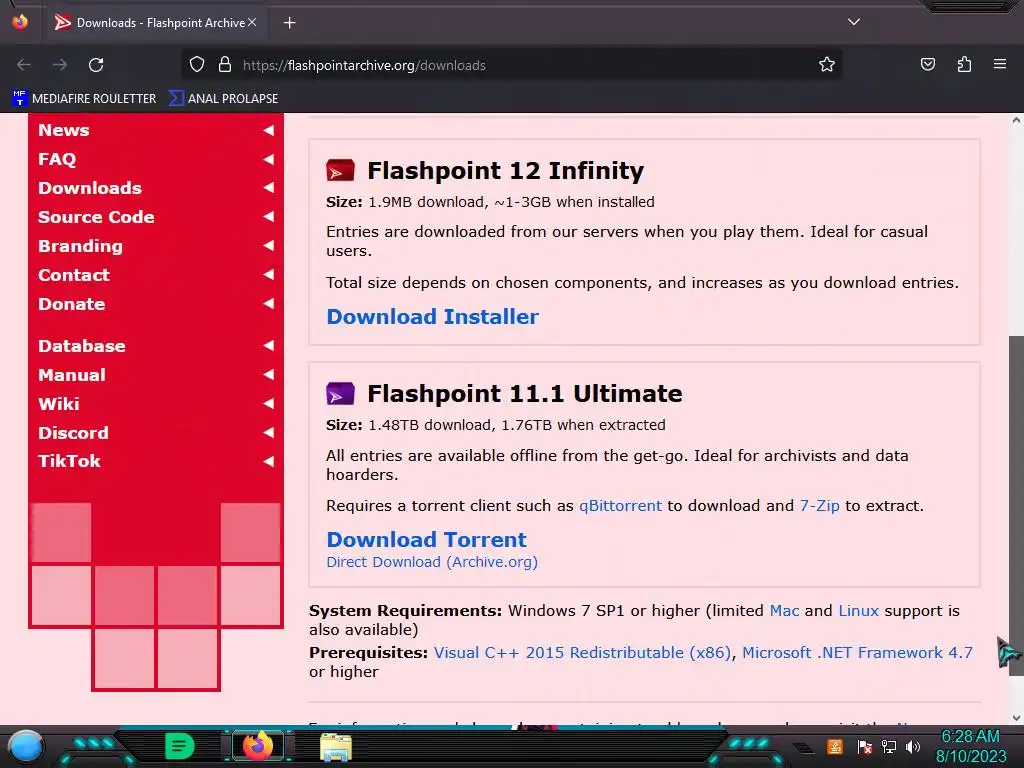Open Manual sidebar link
This screenshot has height=768, width=1024.
[x=71, y=375]
